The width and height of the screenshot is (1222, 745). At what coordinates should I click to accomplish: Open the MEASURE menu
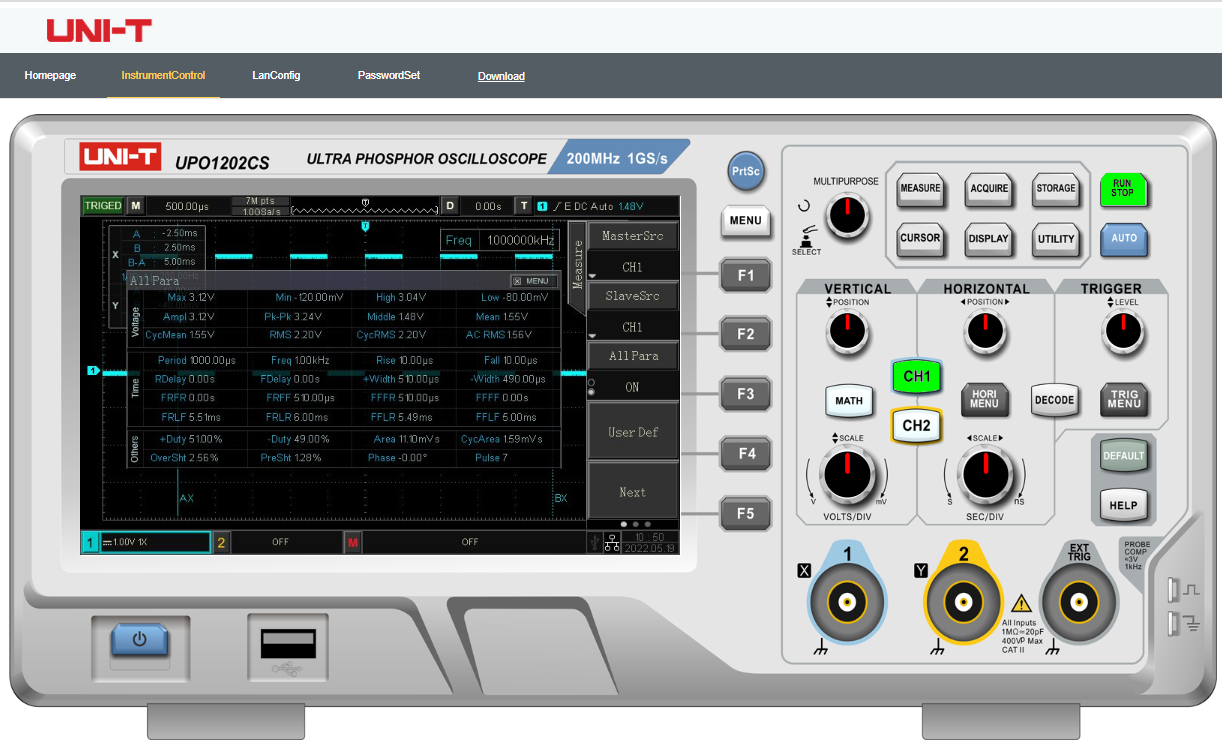coord(920,190)
